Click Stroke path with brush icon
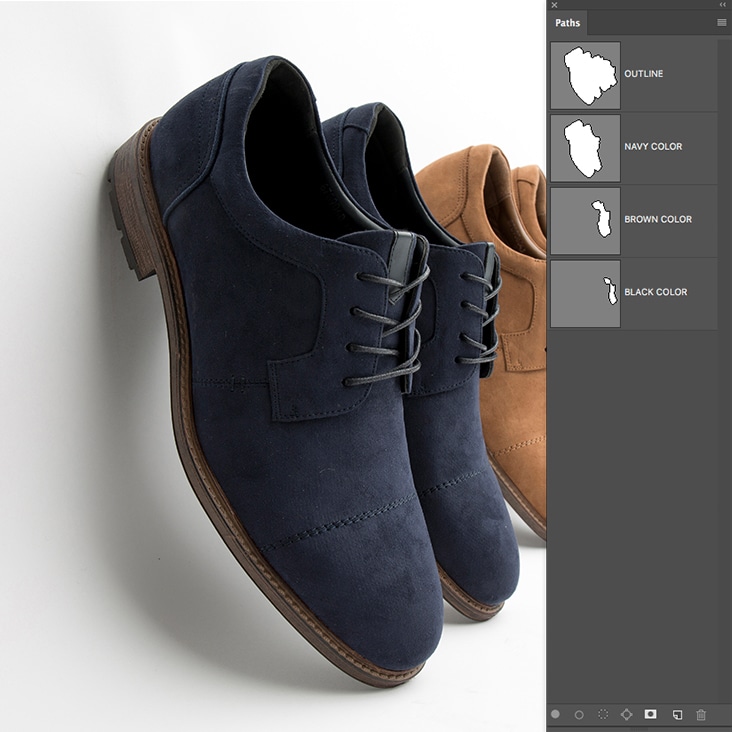 click(x=579, y=715)
